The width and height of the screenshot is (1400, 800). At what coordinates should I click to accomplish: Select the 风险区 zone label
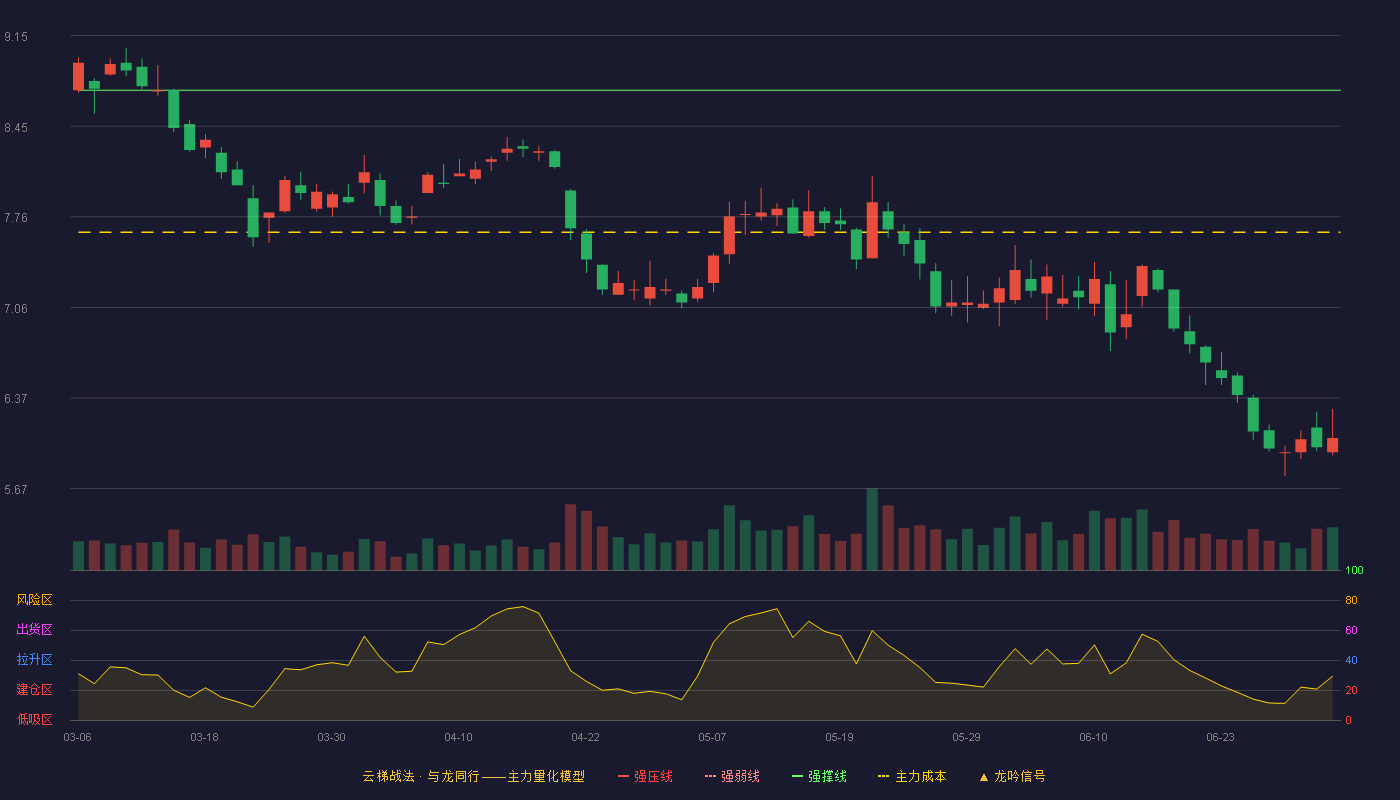click(x=34, y=600)
